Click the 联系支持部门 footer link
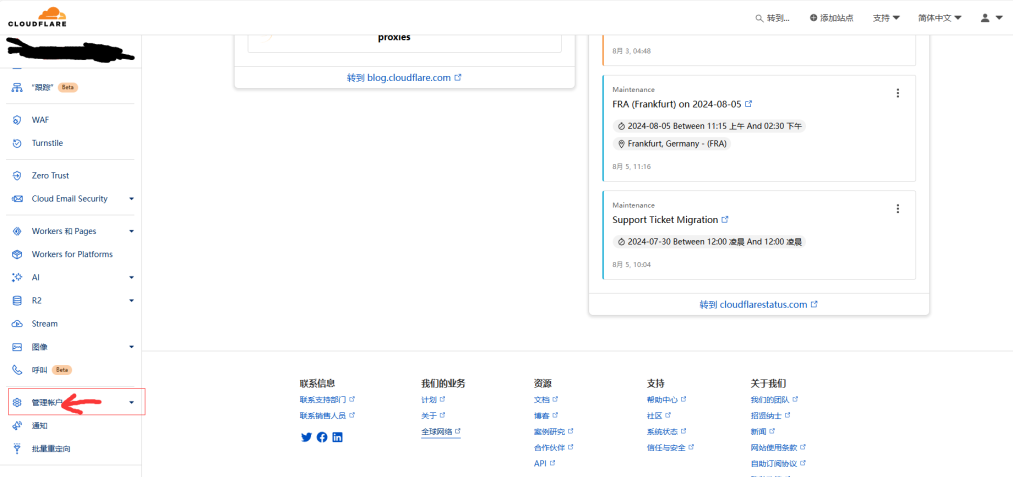 coord(328,399)
